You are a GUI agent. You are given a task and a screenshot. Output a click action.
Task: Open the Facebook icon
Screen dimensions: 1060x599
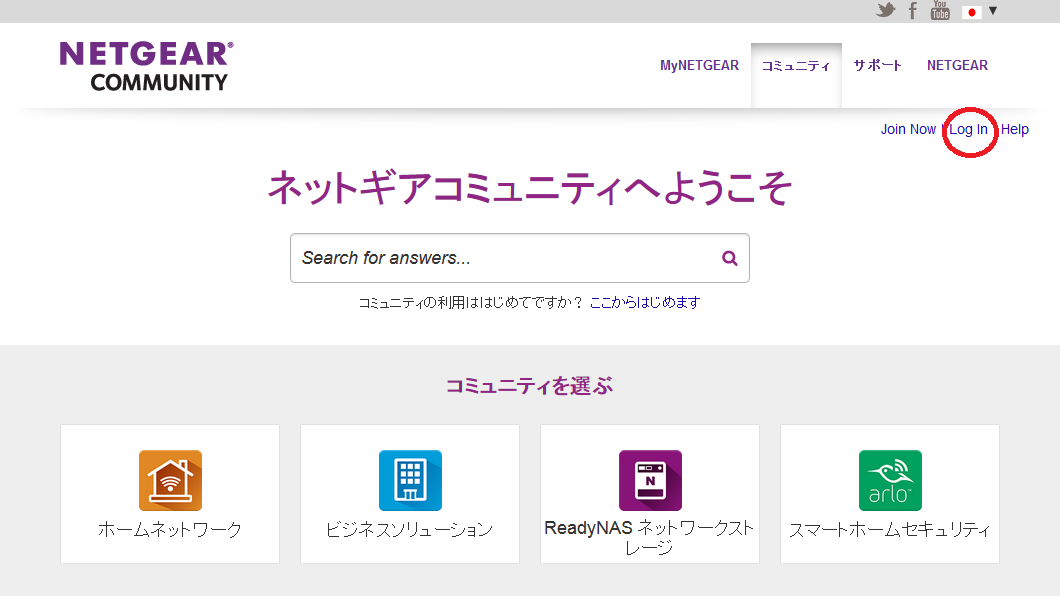click(913, 10)
